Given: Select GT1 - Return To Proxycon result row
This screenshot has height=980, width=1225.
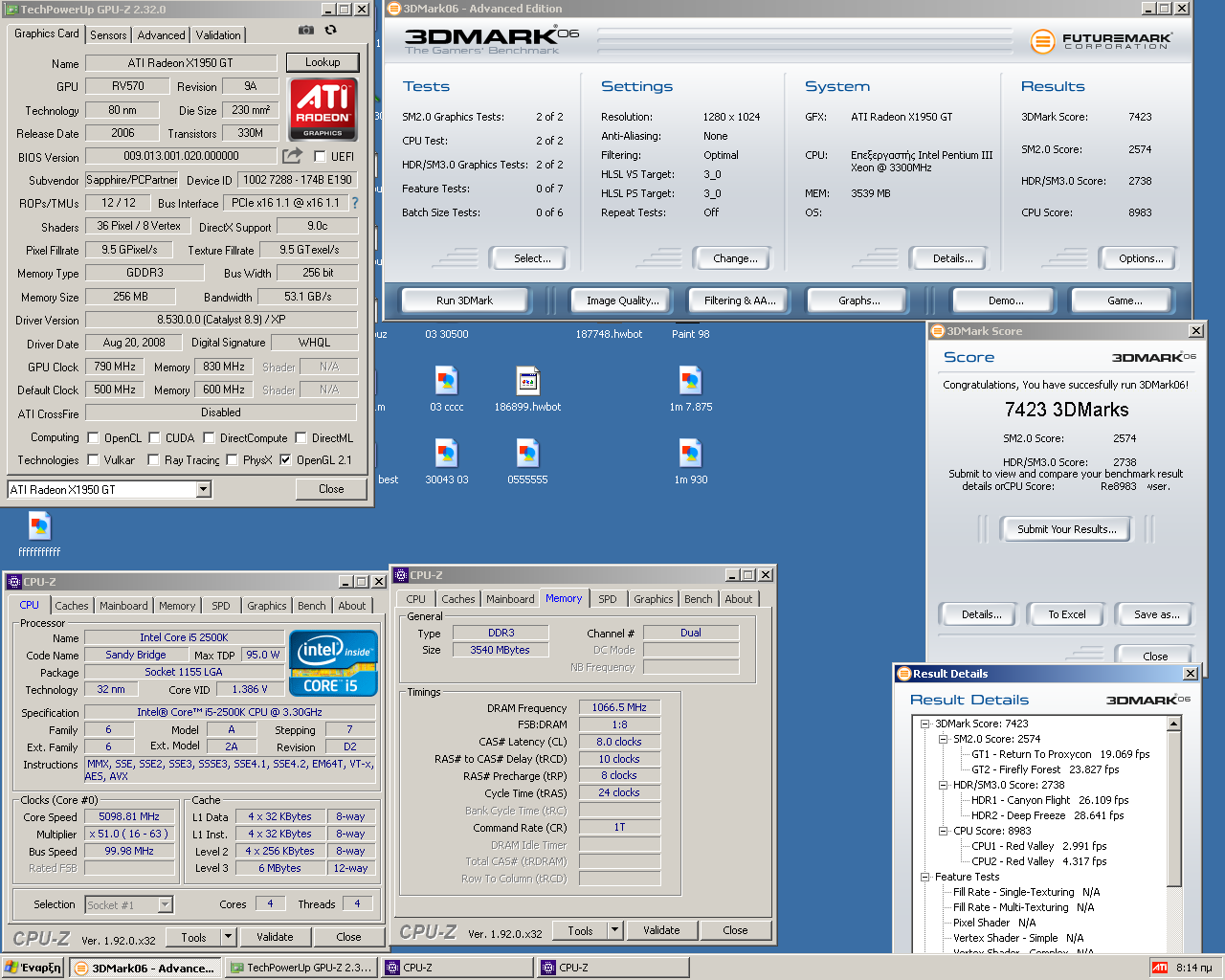Looking at the screenshot, I should (x=1060, y=754).
